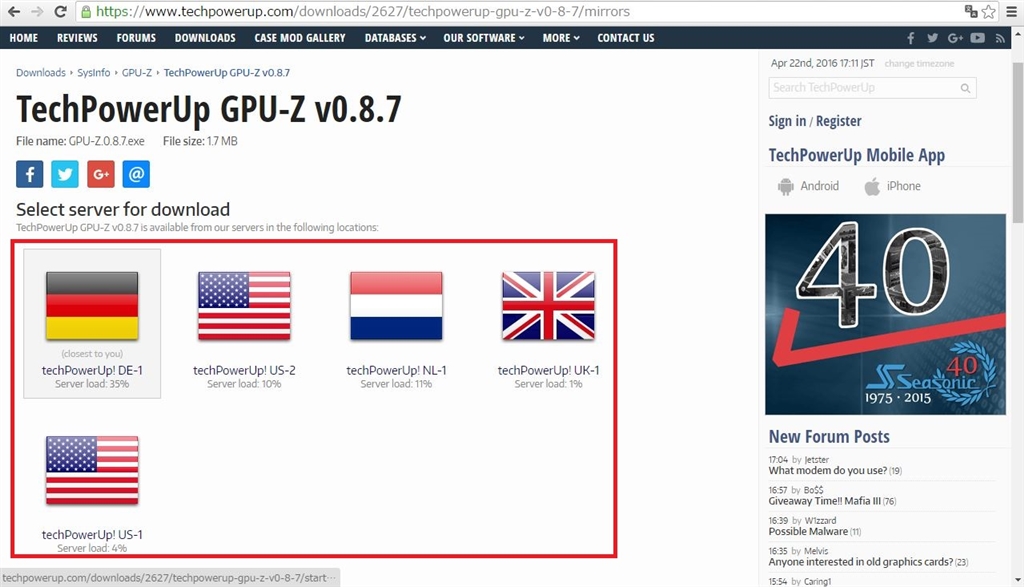Open the iPhone app link text
1024x587 pixels.
(x=903, y=186)
